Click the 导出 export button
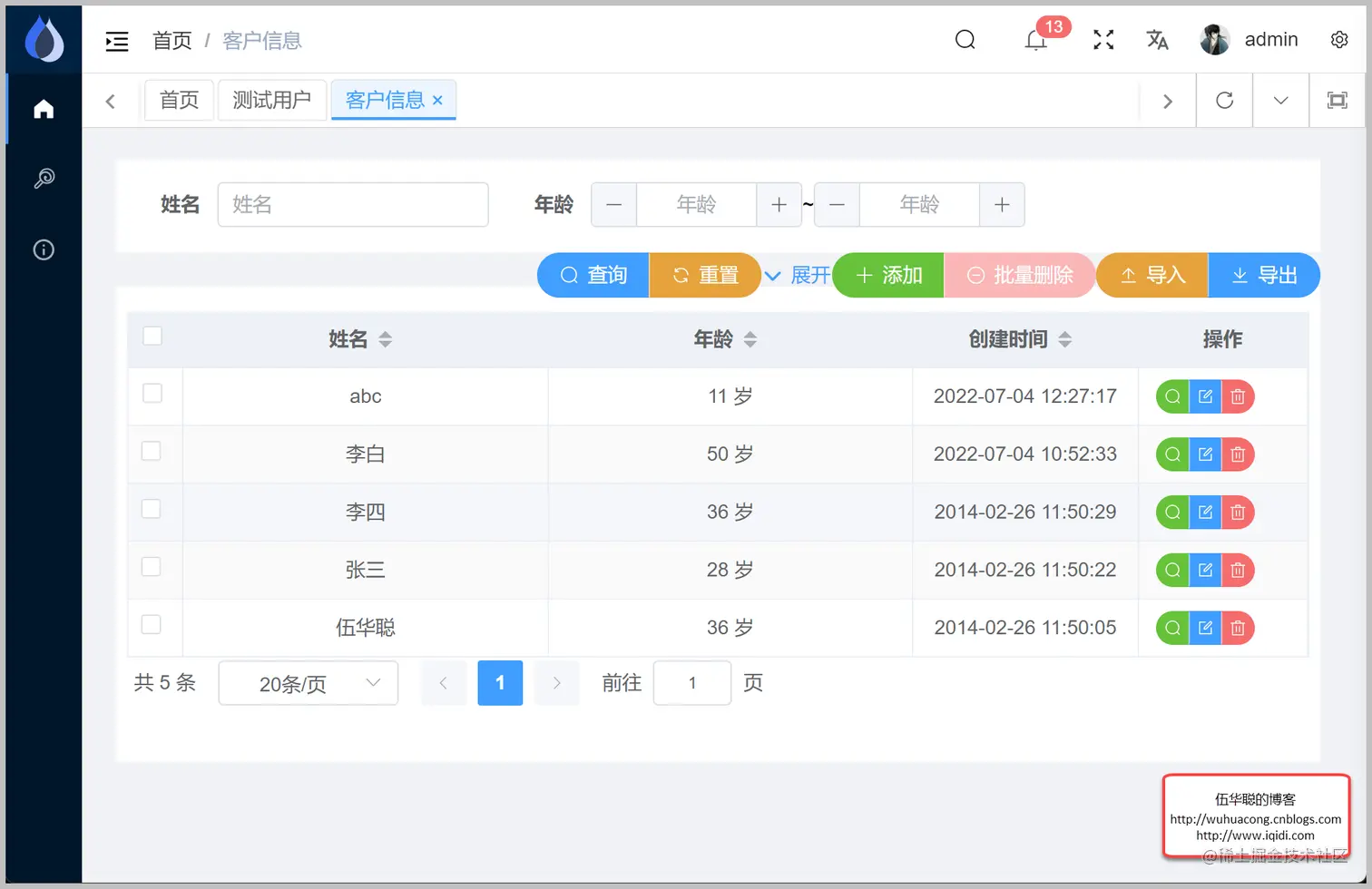 pyautogui.click(x=1264, y=275)
